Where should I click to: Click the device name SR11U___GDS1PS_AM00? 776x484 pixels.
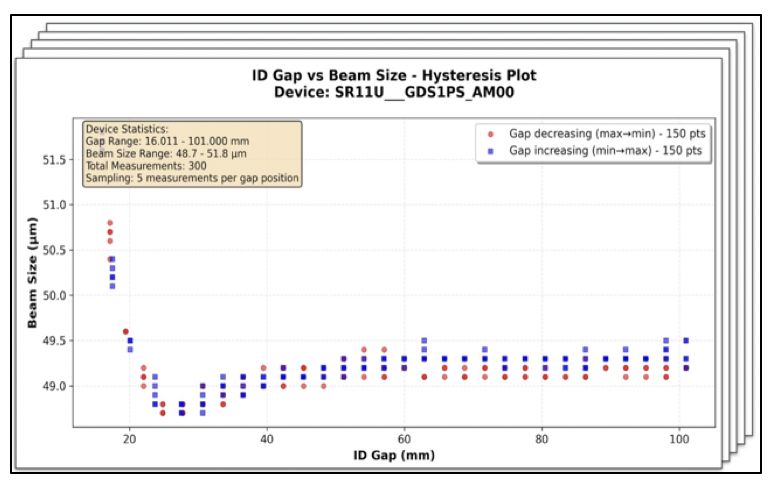tap(394, 92)
